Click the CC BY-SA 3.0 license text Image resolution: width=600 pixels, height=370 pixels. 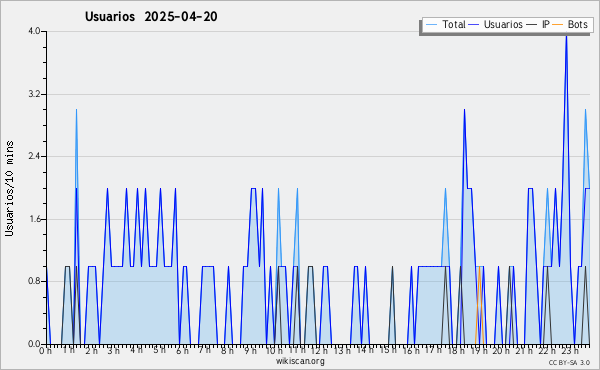coord(569,363)
